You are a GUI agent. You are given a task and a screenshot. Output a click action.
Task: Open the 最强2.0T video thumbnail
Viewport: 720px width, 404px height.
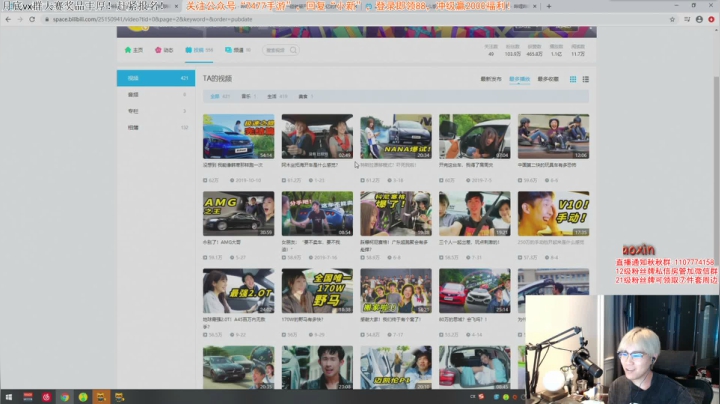(238, 291)
